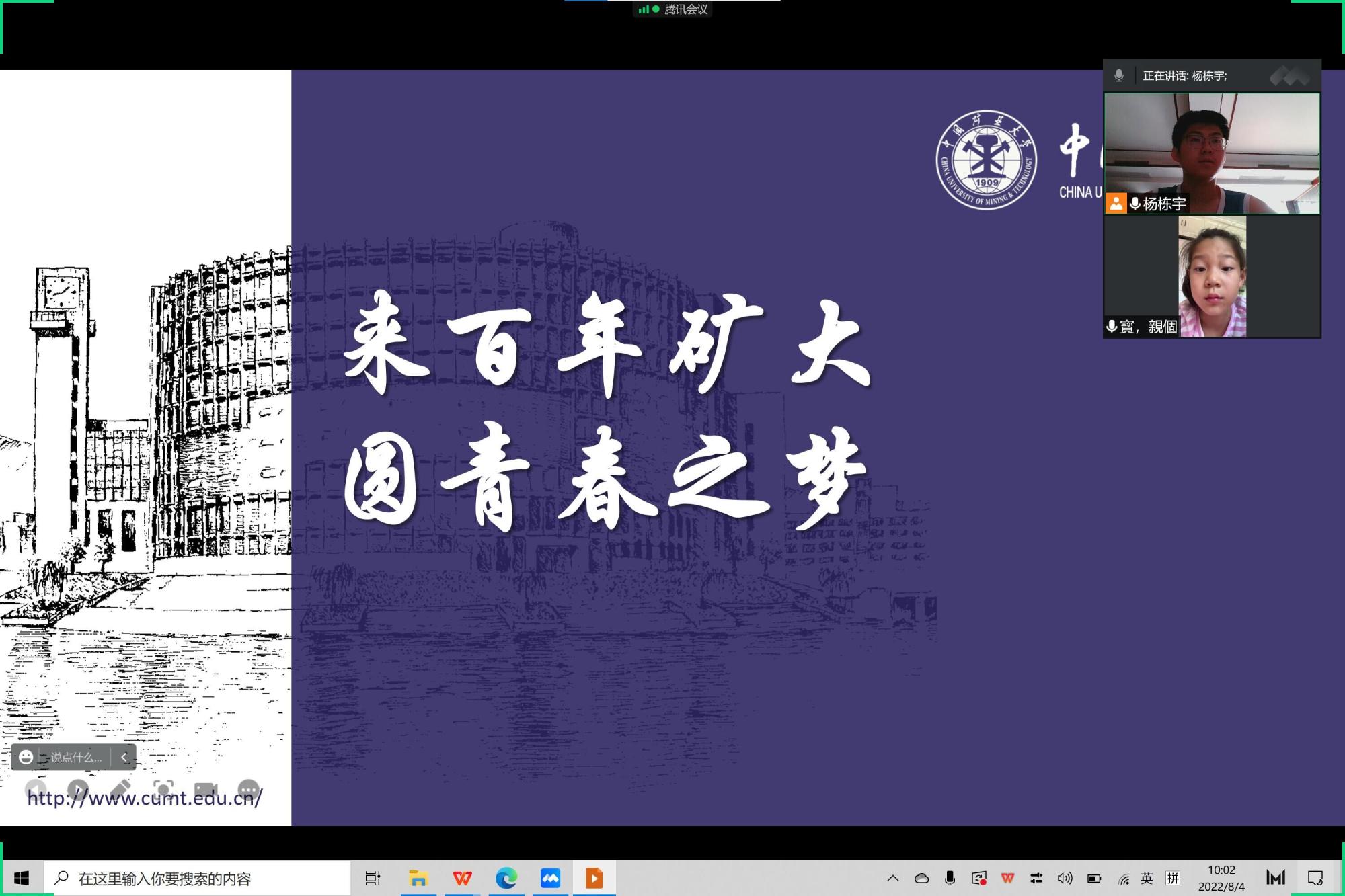
Task: Click the video camera record icon
Action: [x=205, y=790]
